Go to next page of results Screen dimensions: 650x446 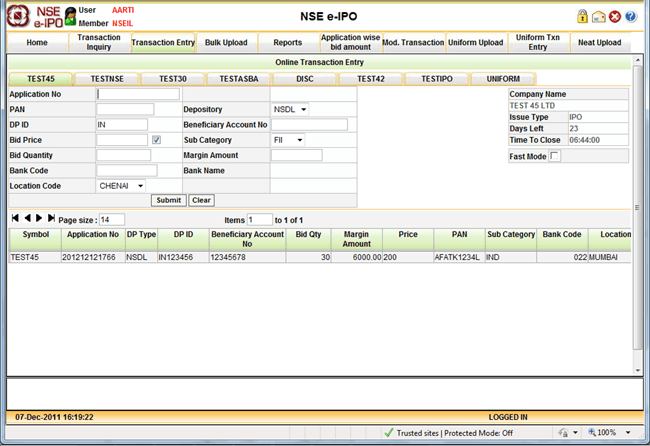click(x=39, y=218)
